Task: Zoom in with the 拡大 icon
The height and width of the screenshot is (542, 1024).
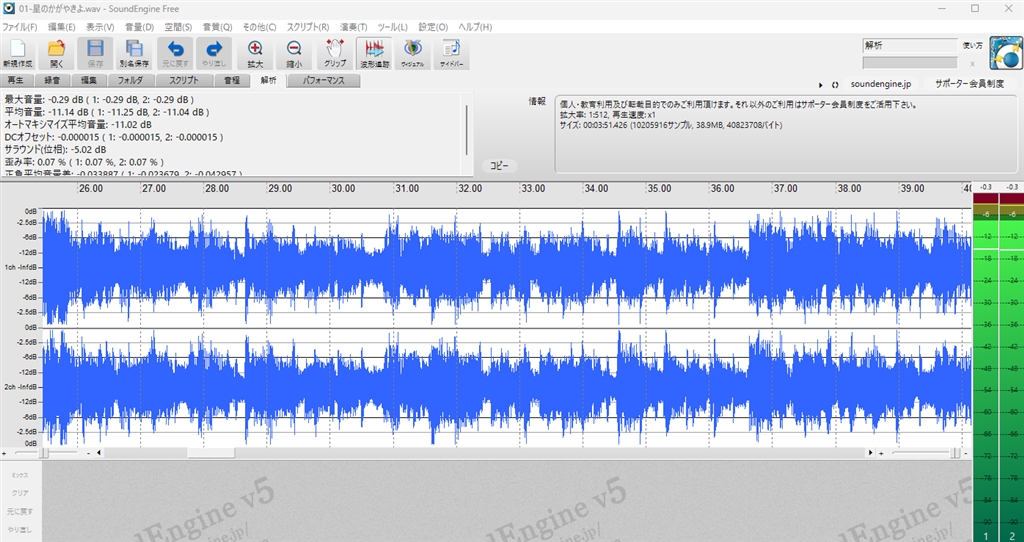Action: [255, 53]
